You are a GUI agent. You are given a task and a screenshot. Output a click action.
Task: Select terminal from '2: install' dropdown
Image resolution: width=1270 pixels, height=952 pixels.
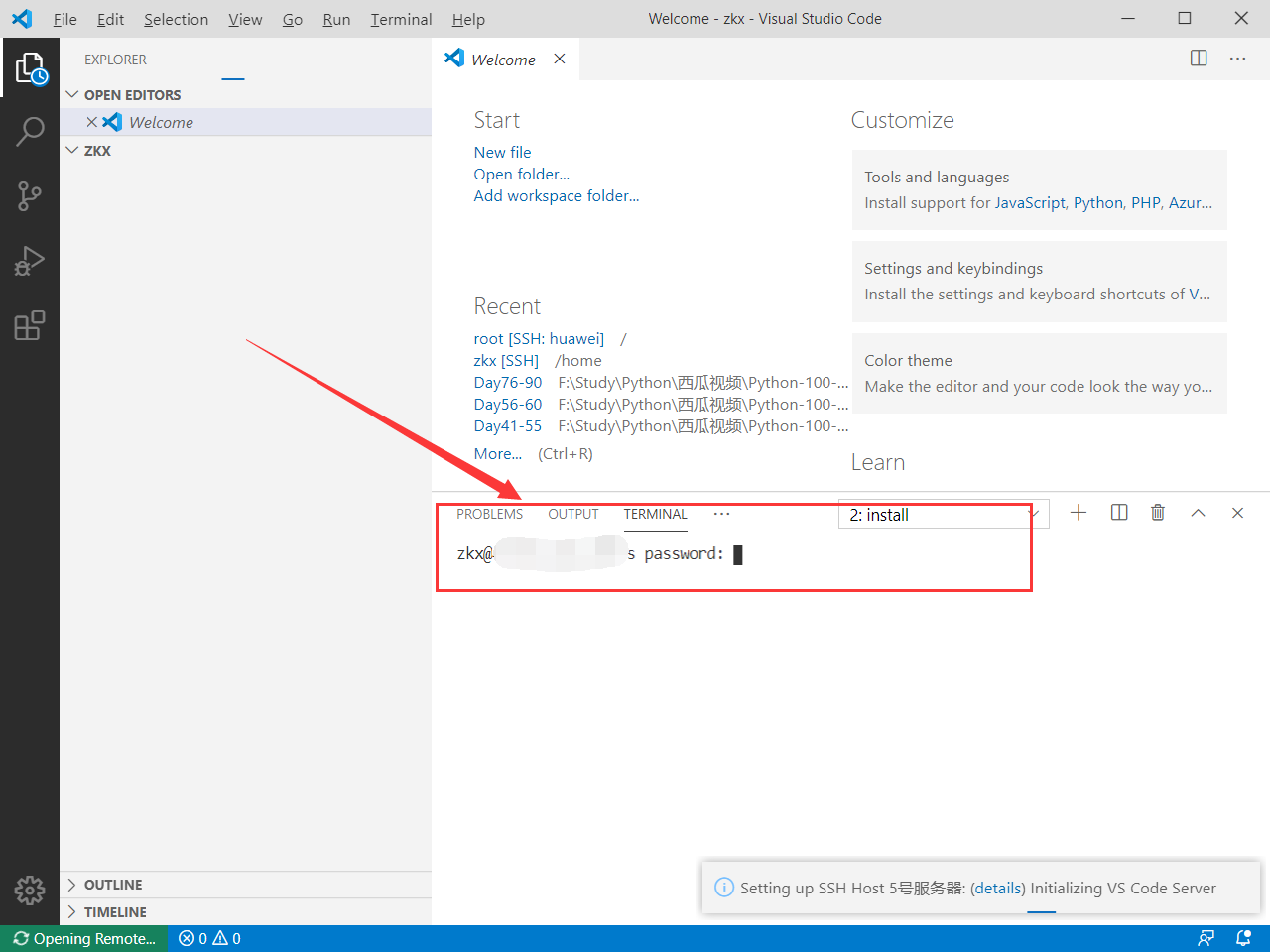(x=944, y=515)
